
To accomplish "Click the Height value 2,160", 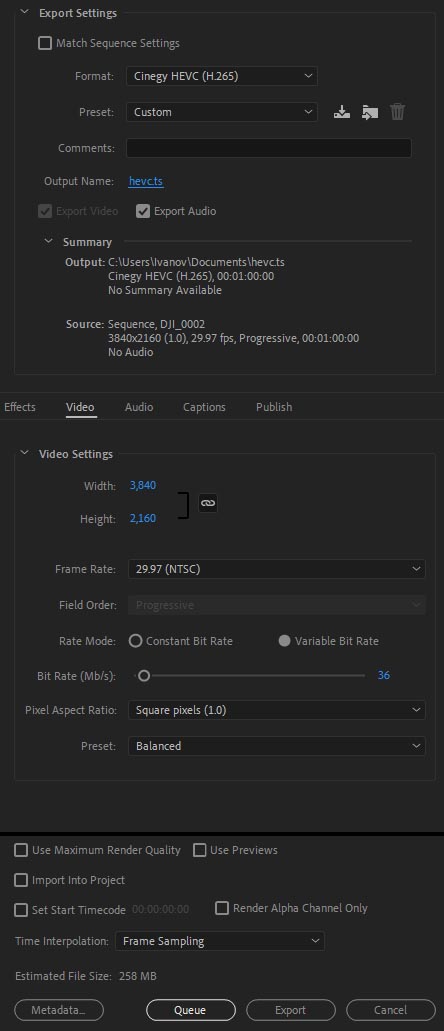I will point(143,518).
